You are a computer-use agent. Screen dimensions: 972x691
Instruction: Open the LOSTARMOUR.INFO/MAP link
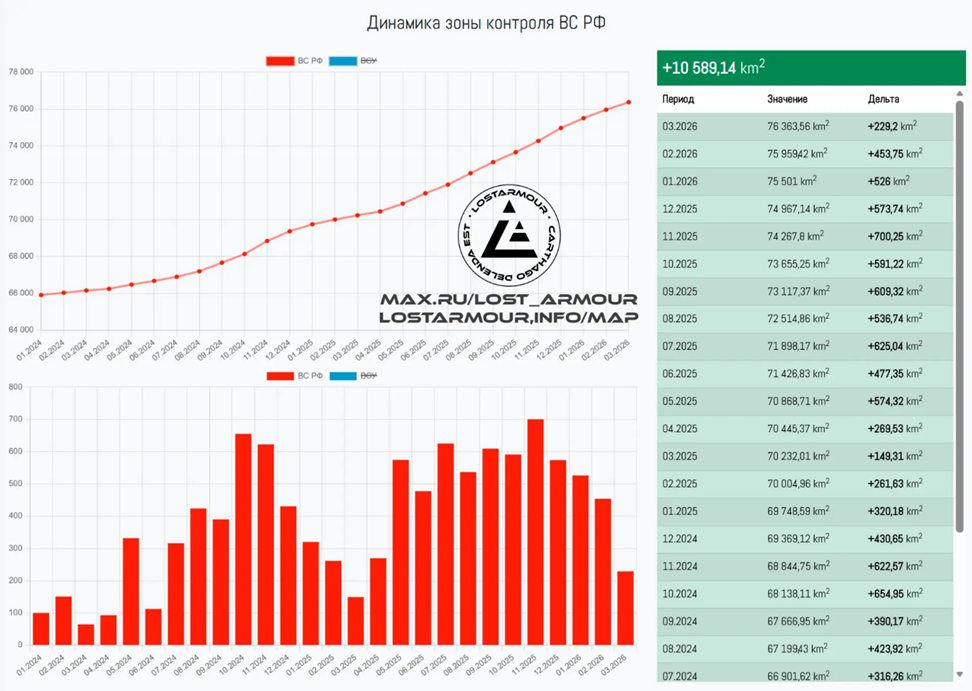point(508,317)
